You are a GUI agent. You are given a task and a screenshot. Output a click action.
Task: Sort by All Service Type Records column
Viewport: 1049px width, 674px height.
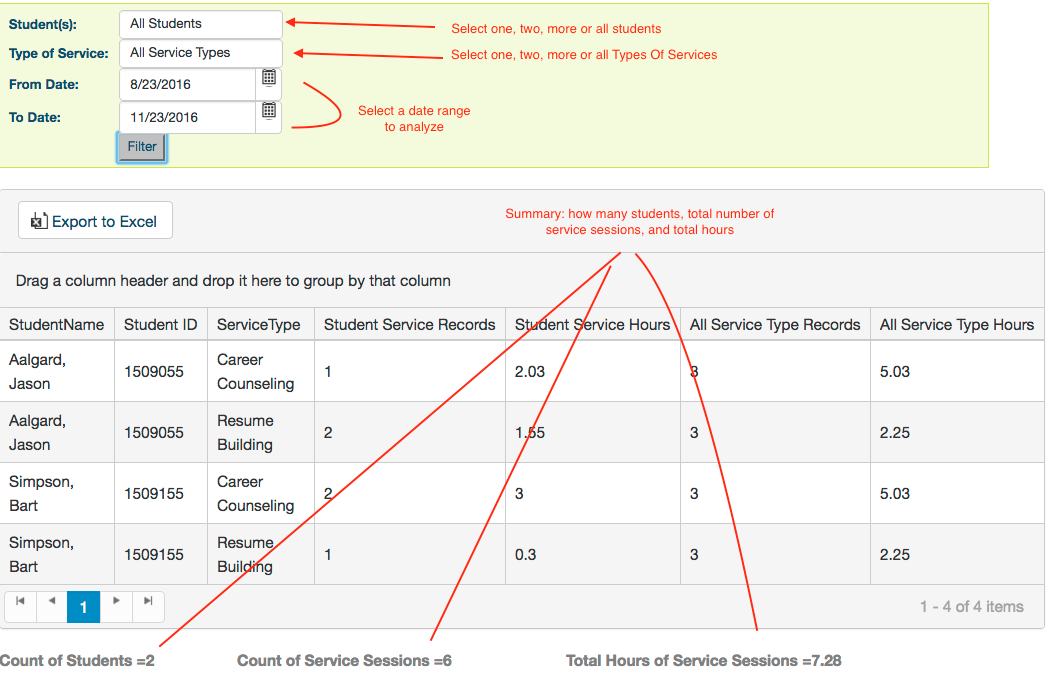(774, 325)
